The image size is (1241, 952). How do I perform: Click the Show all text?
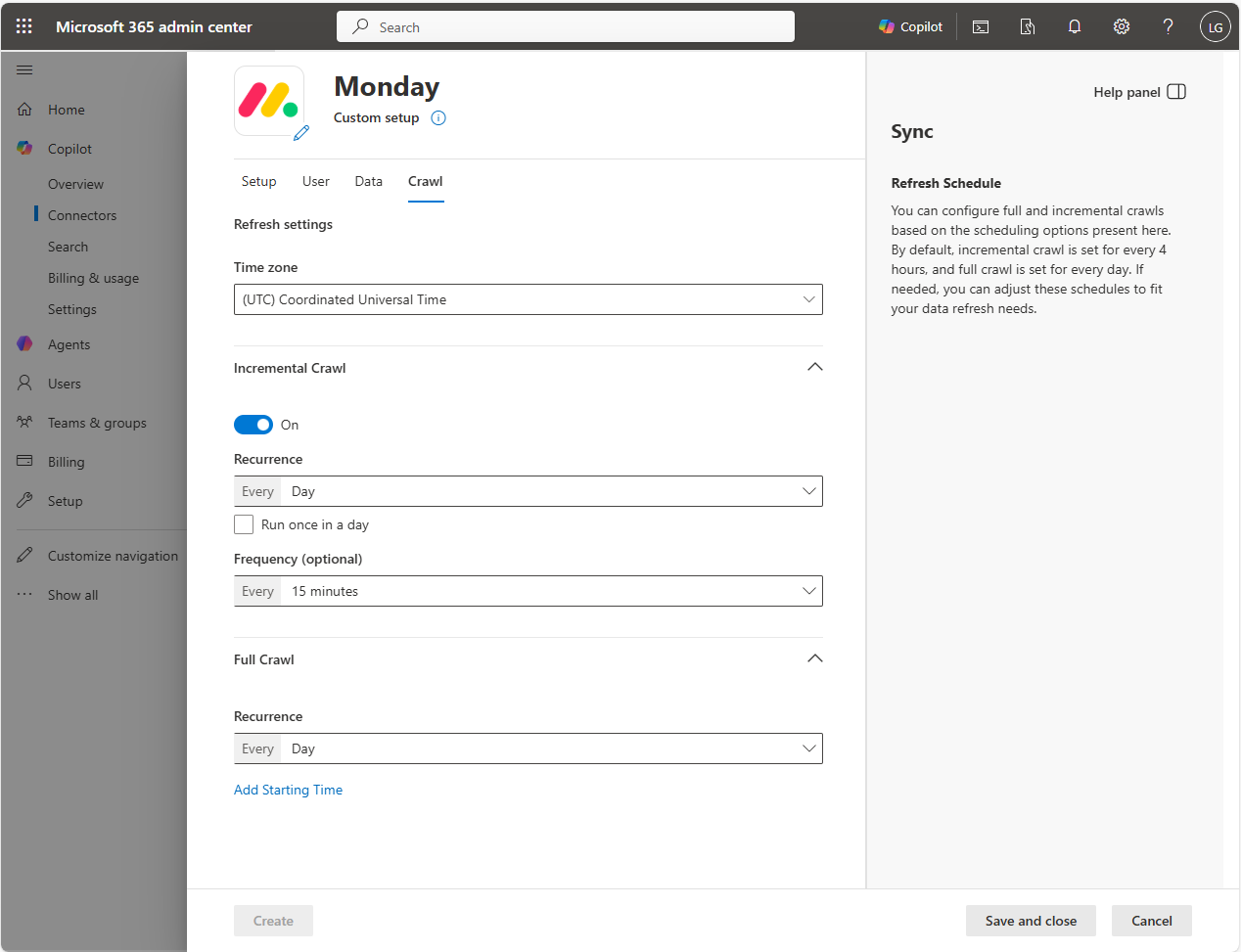(x=72, y=595)
